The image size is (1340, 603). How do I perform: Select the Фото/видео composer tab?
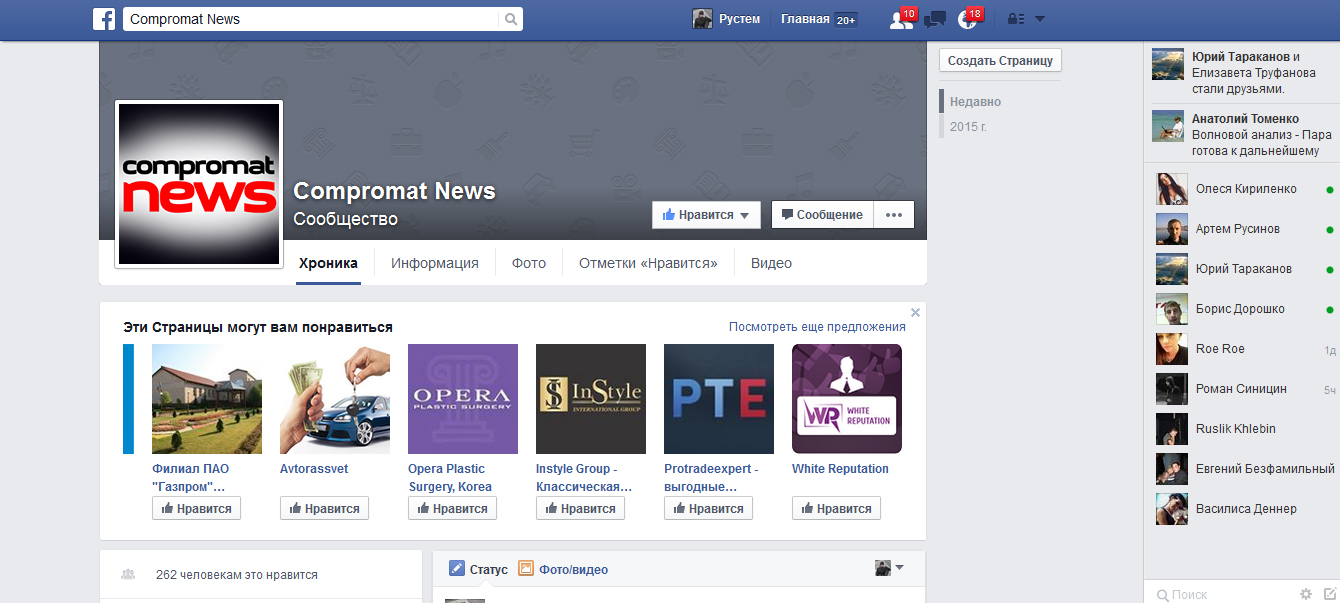tap(563, 570)
